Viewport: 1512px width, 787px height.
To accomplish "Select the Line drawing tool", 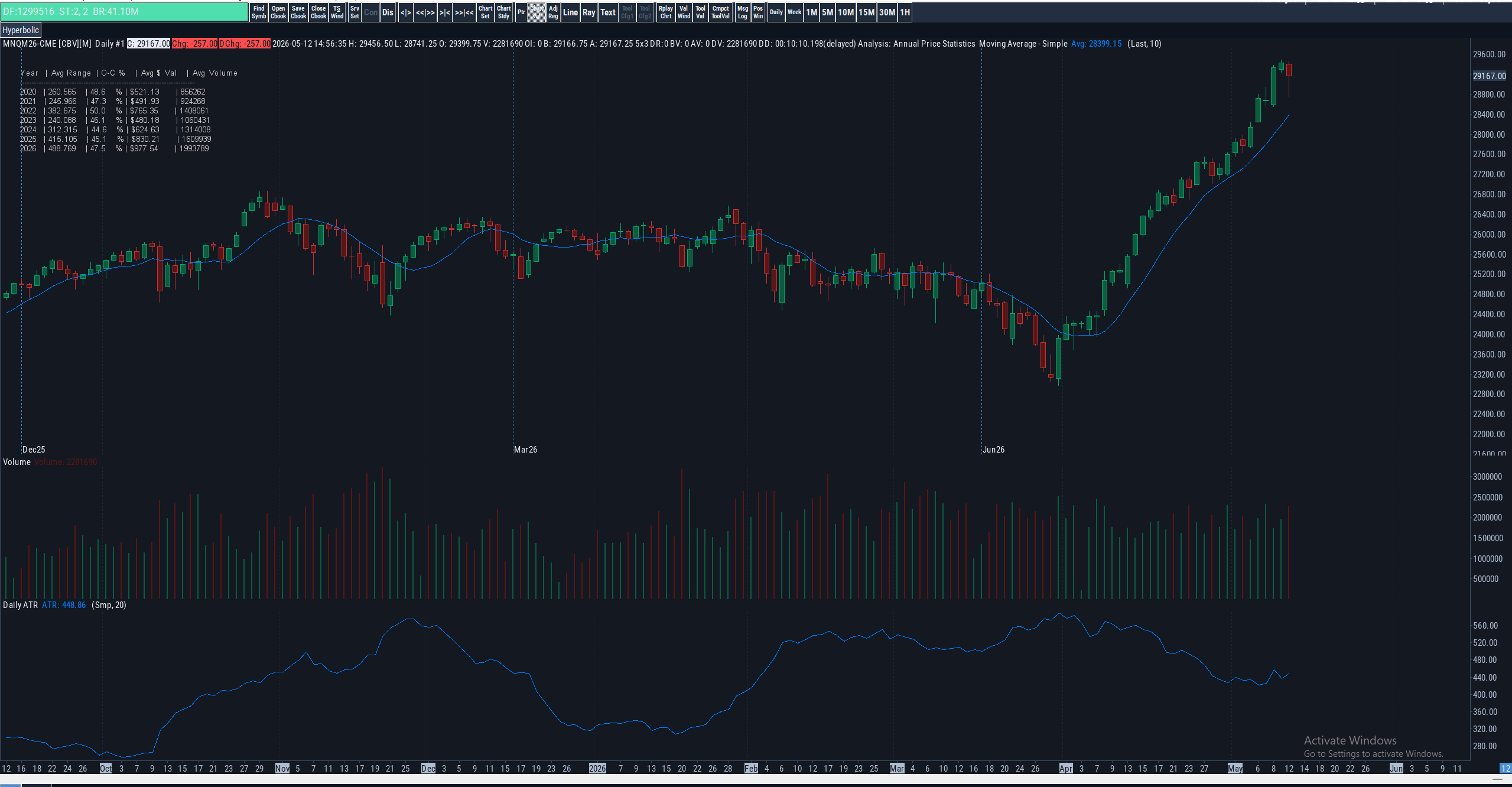I will (570, 12).
